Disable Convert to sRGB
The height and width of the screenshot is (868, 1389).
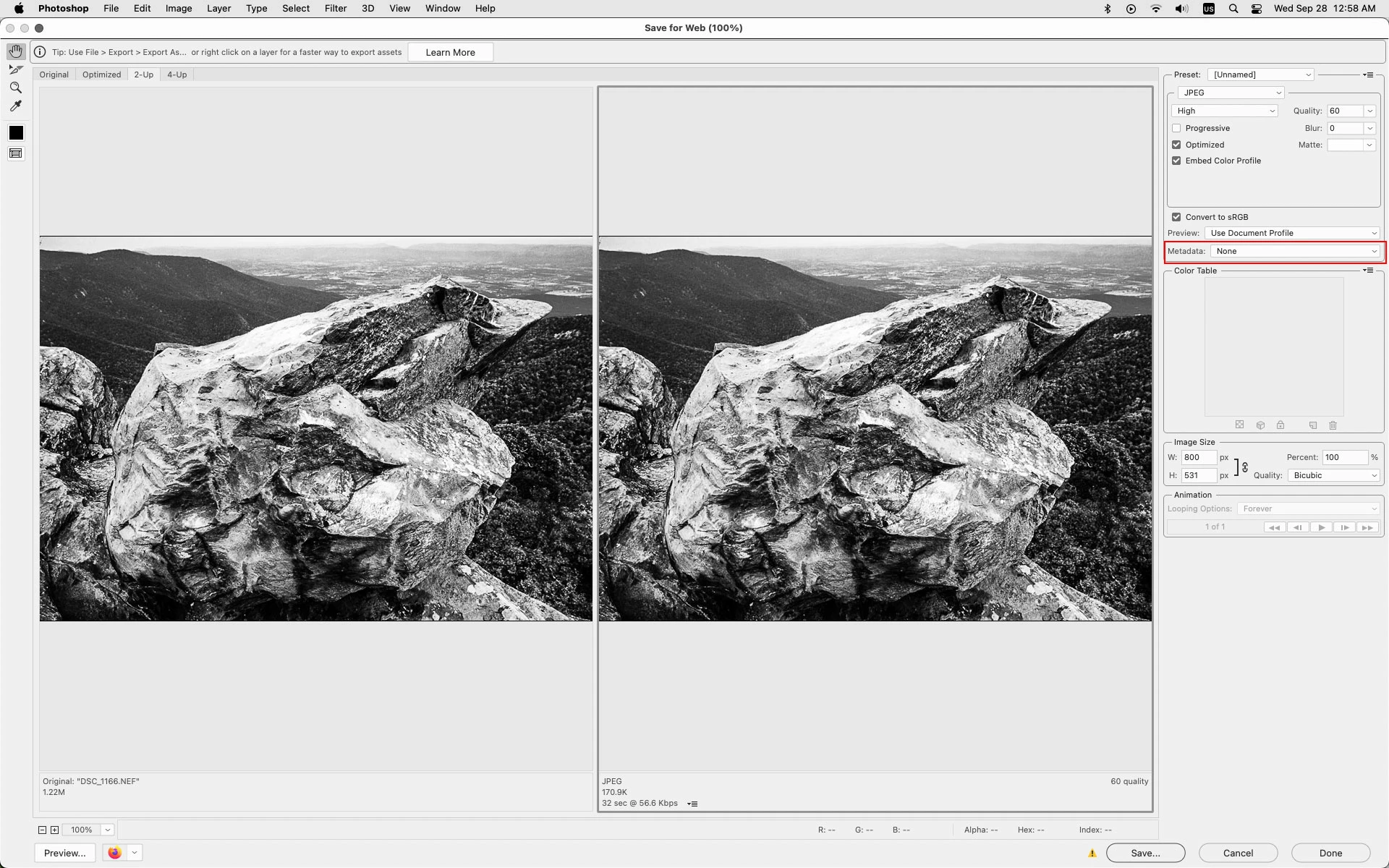(1176, 217)
